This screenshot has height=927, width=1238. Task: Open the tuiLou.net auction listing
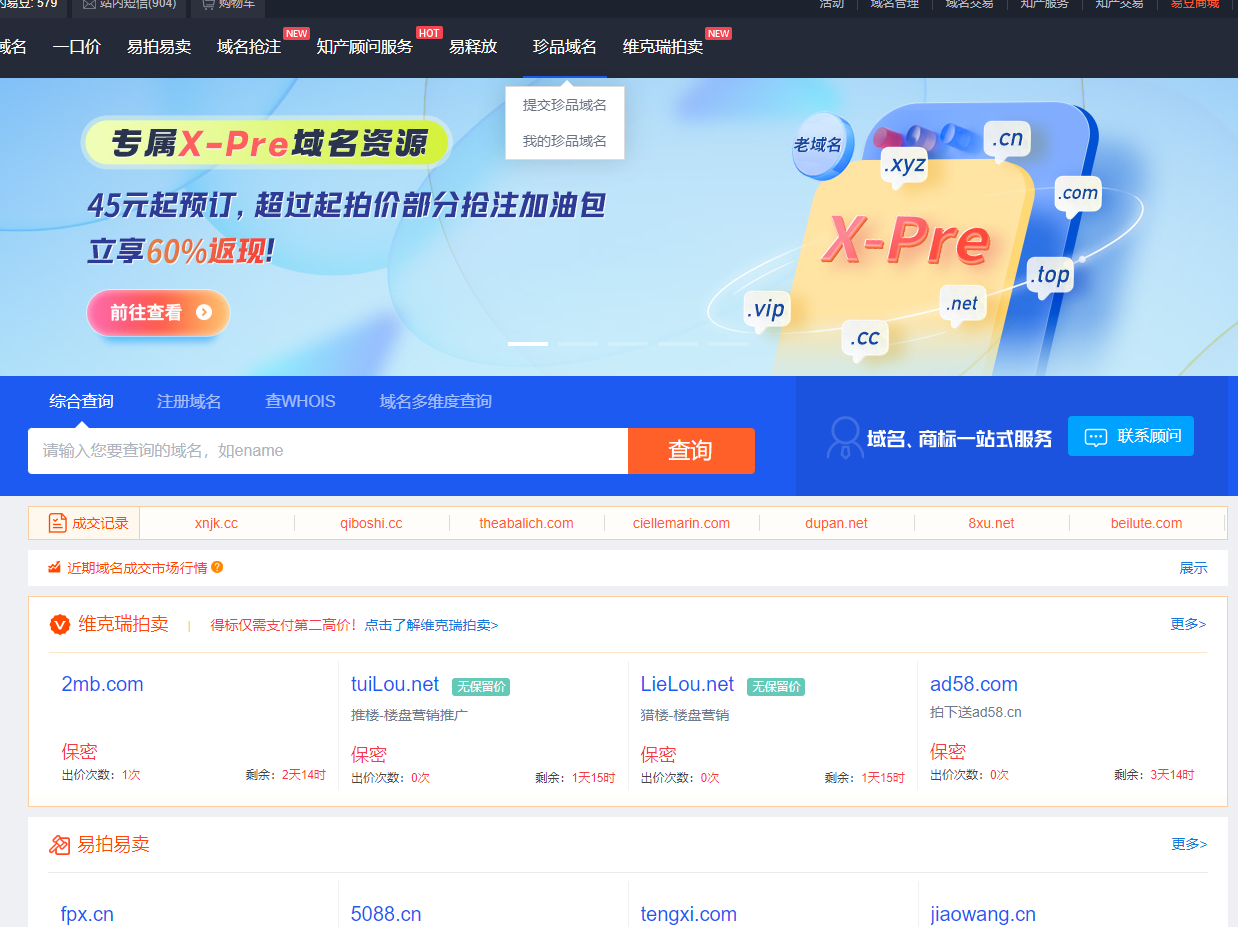pyautogui.click(x=395, y=684)
